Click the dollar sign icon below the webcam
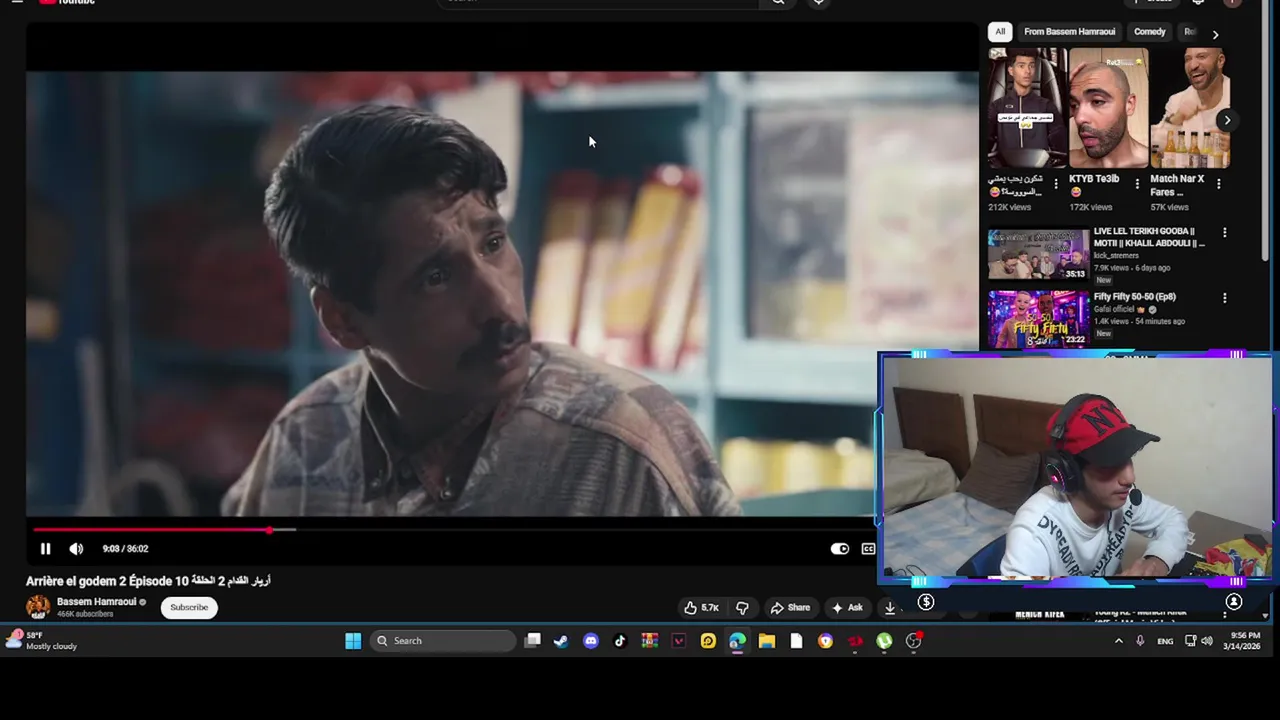 pyautogui.click(x=926, y=602)
